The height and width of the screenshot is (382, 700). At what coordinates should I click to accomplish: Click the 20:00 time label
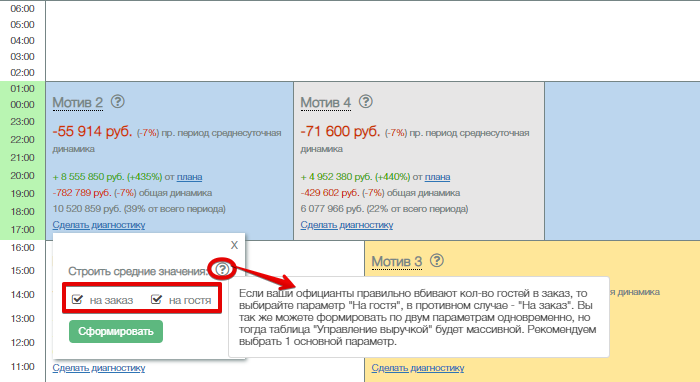(22, 176)
